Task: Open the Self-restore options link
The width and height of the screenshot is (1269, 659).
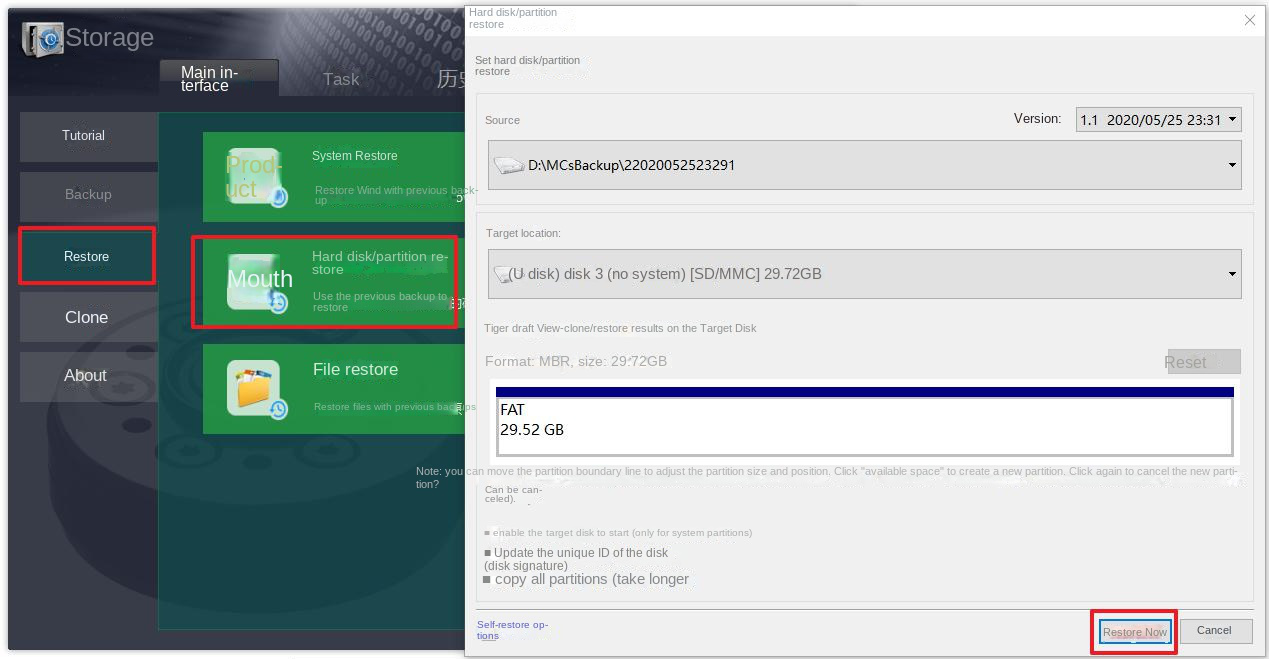Action: 512,630
